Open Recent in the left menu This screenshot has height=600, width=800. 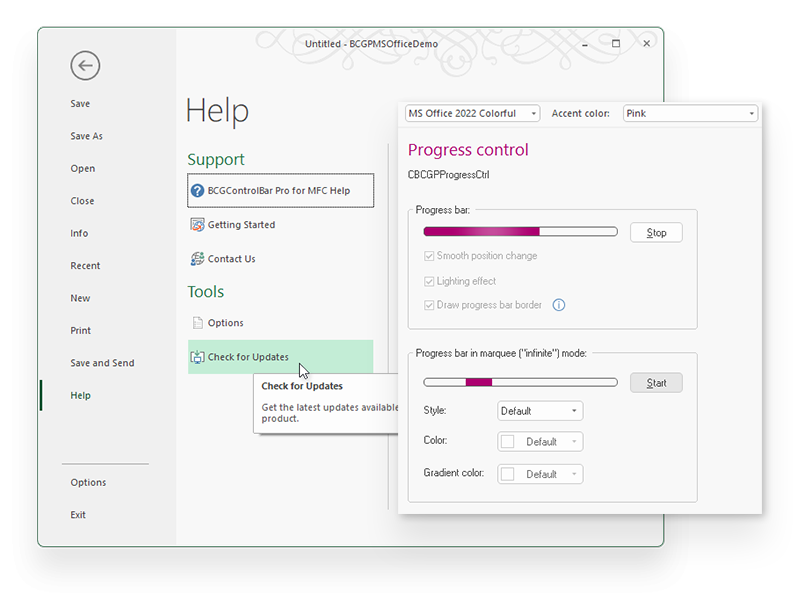85,266
